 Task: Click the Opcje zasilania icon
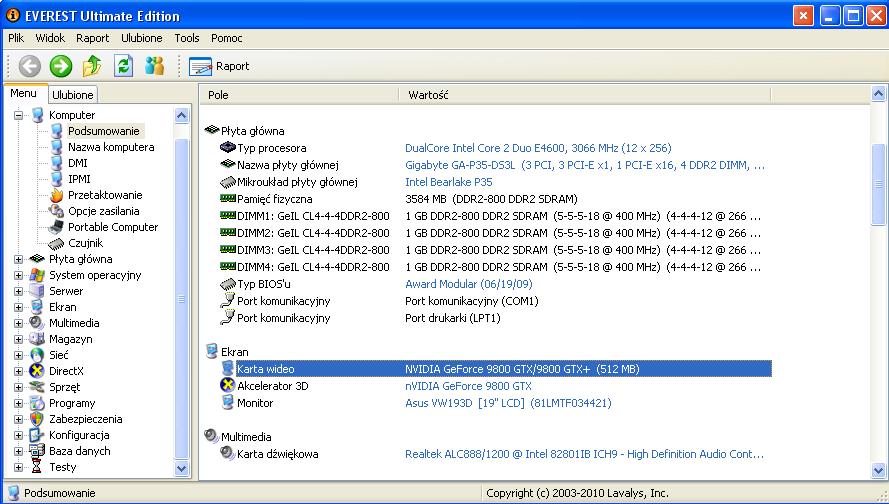tap(56, 211)
